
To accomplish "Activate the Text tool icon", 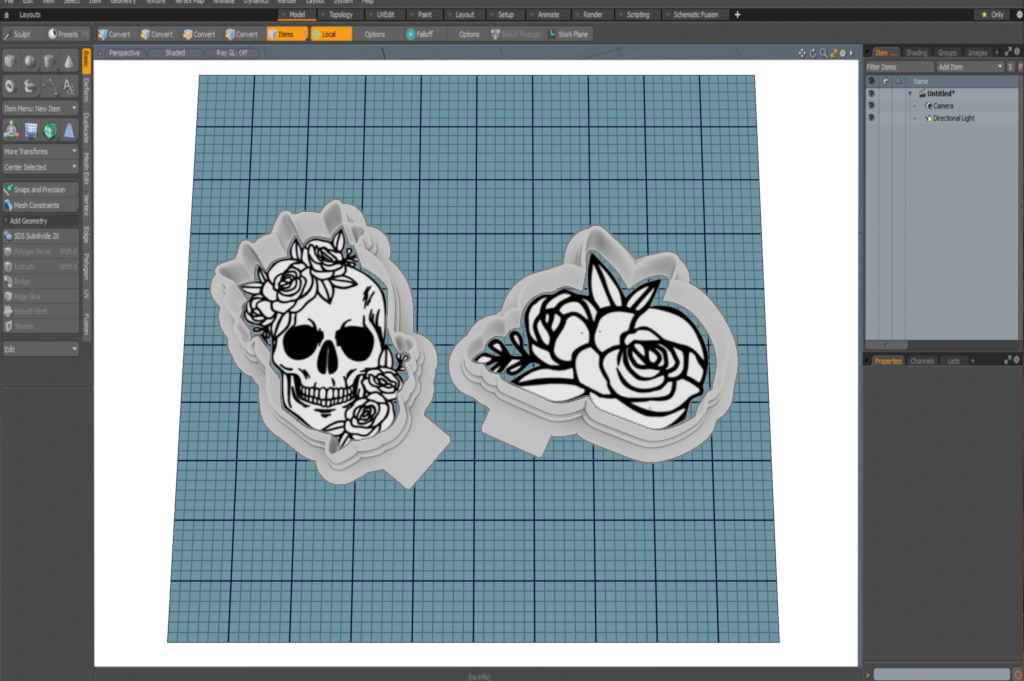I will [x=68, y=86].
